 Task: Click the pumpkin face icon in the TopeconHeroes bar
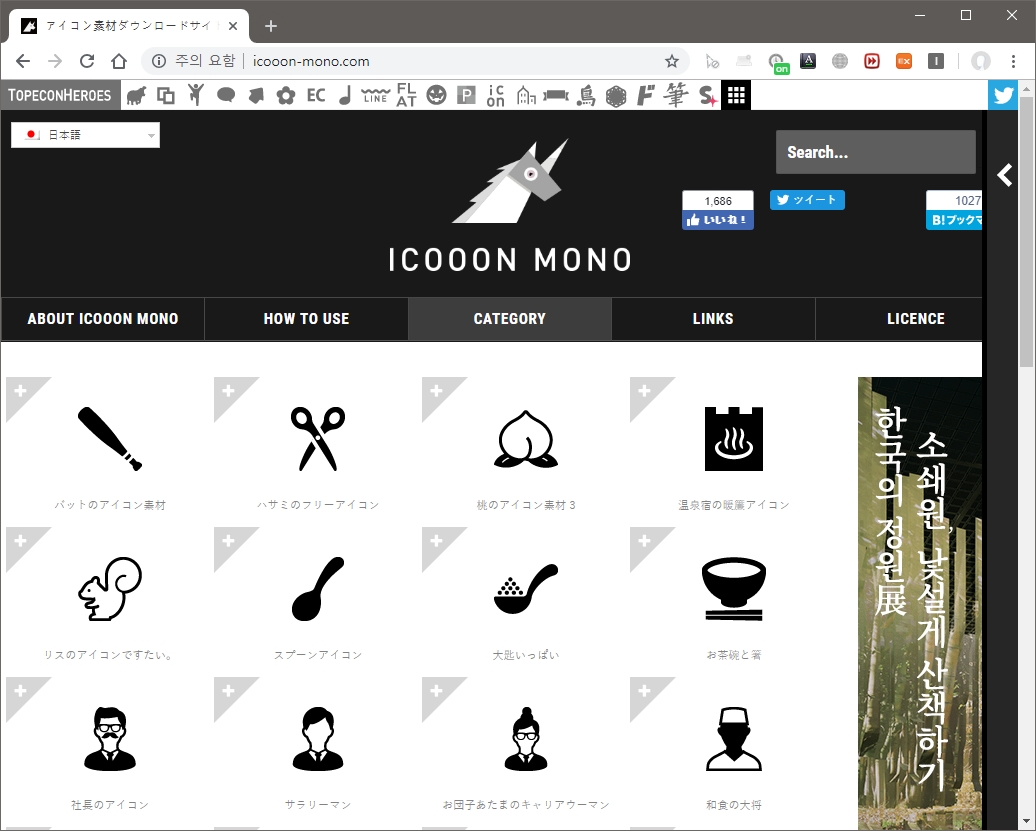[x=436, y=96]
